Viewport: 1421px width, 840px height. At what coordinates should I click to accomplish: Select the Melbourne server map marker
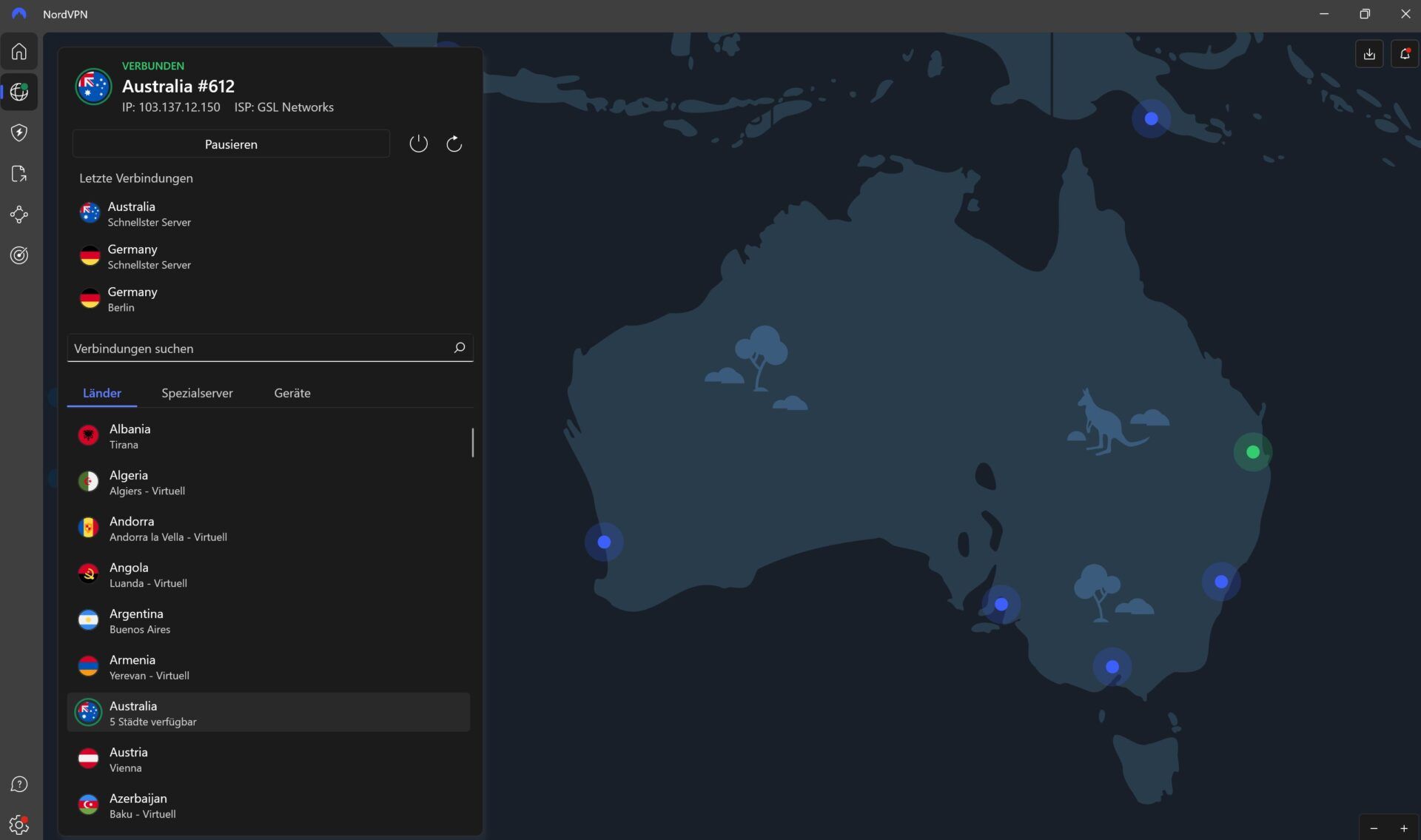click(x=1112, y=667)
